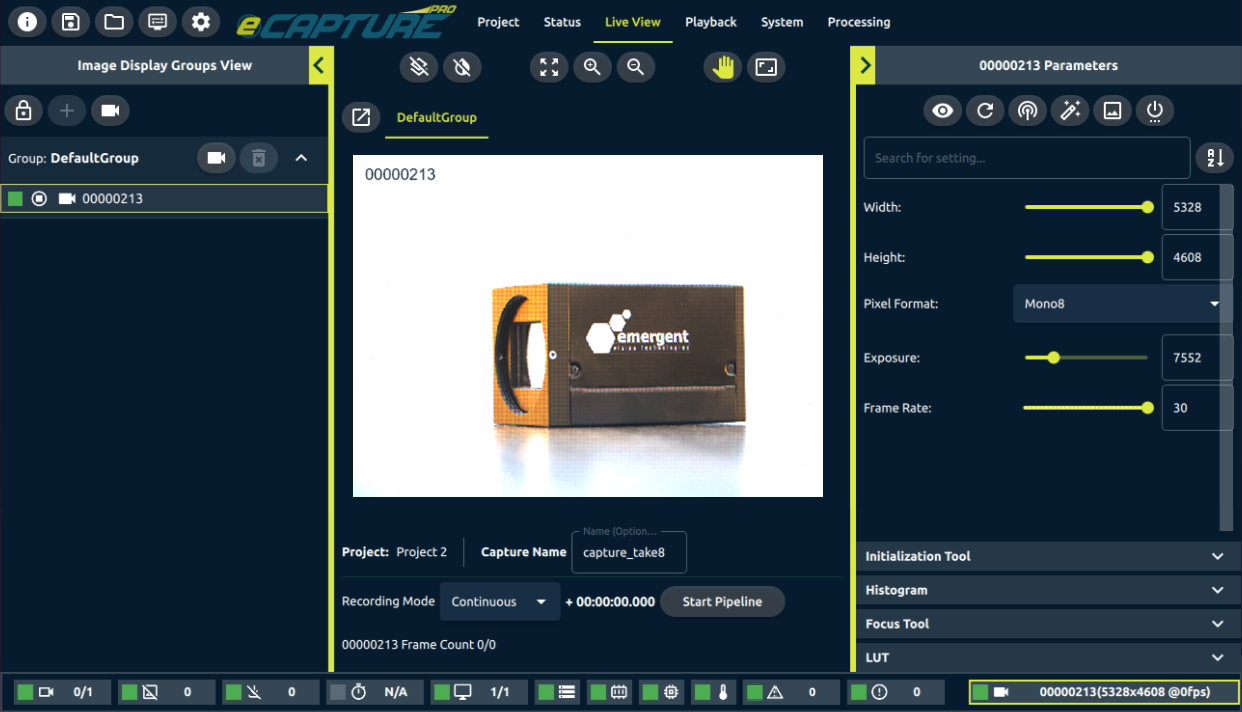Click the layers-off icon above the viewer
Viewport: 1242px width, 712px height.
pos(419,67)
